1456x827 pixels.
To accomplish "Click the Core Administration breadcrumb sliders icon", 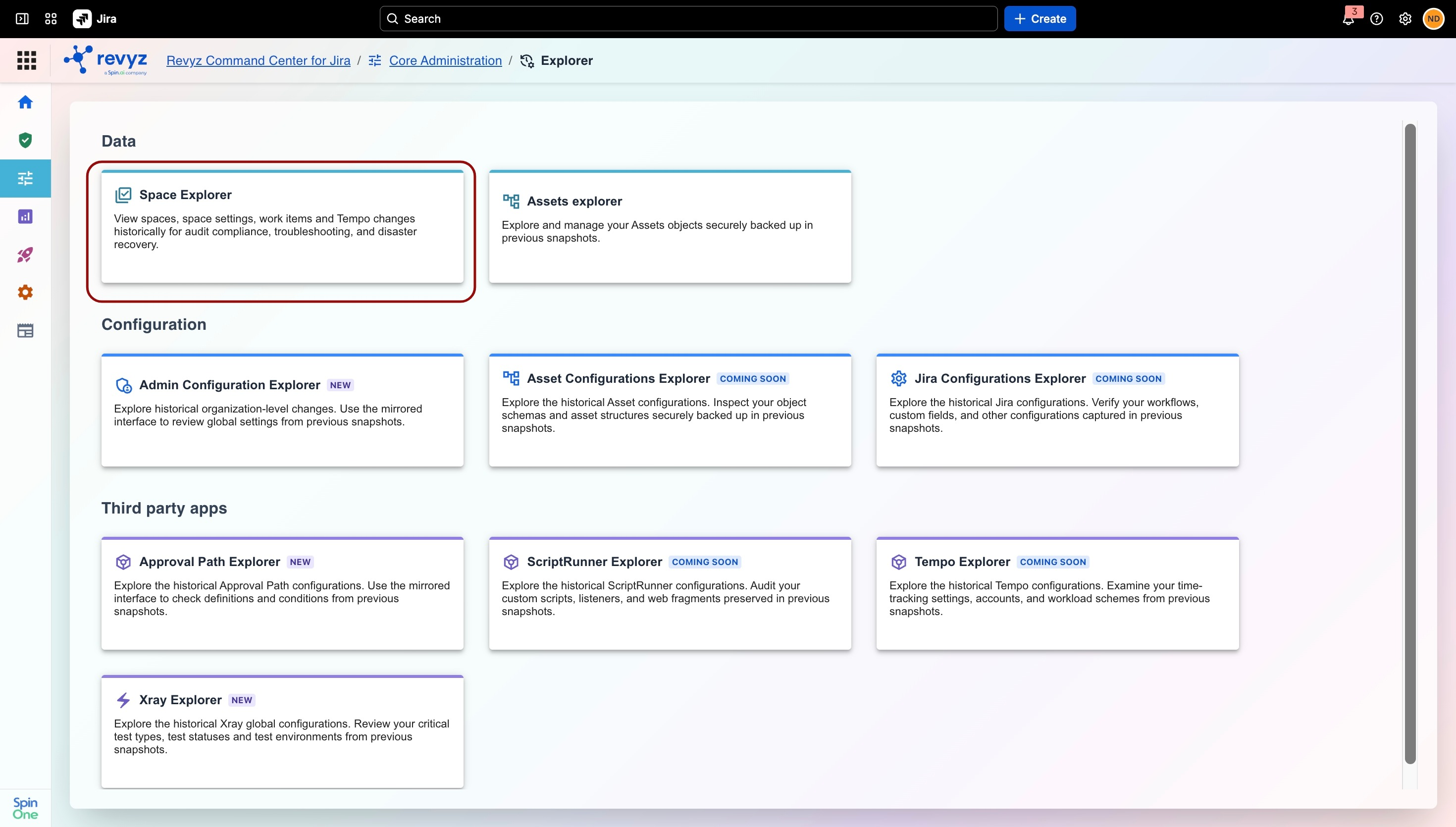I will click(x=375, y=61).
